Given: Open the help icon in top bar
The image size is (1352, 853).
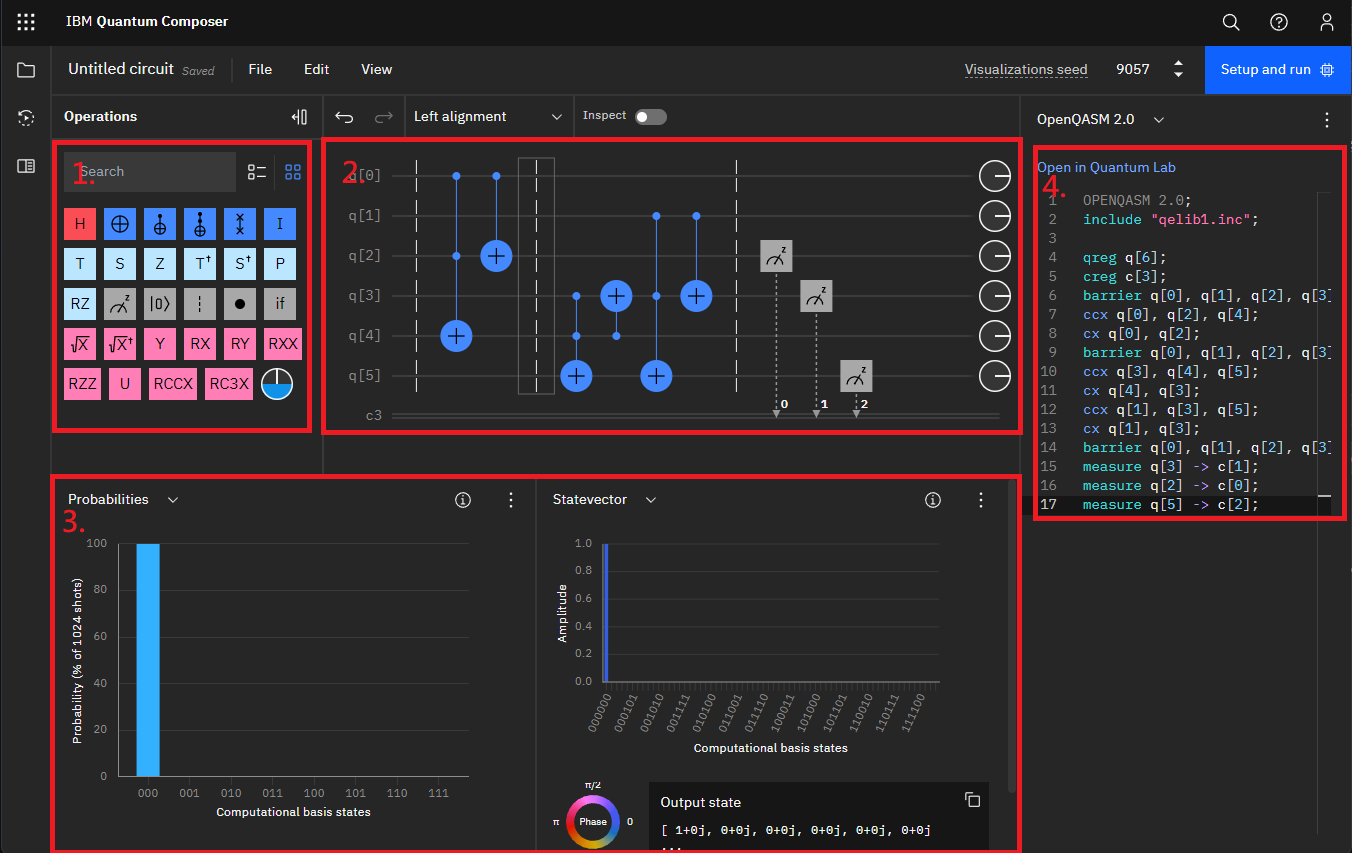Looking at the screenshot, I should coord(1279,22).
